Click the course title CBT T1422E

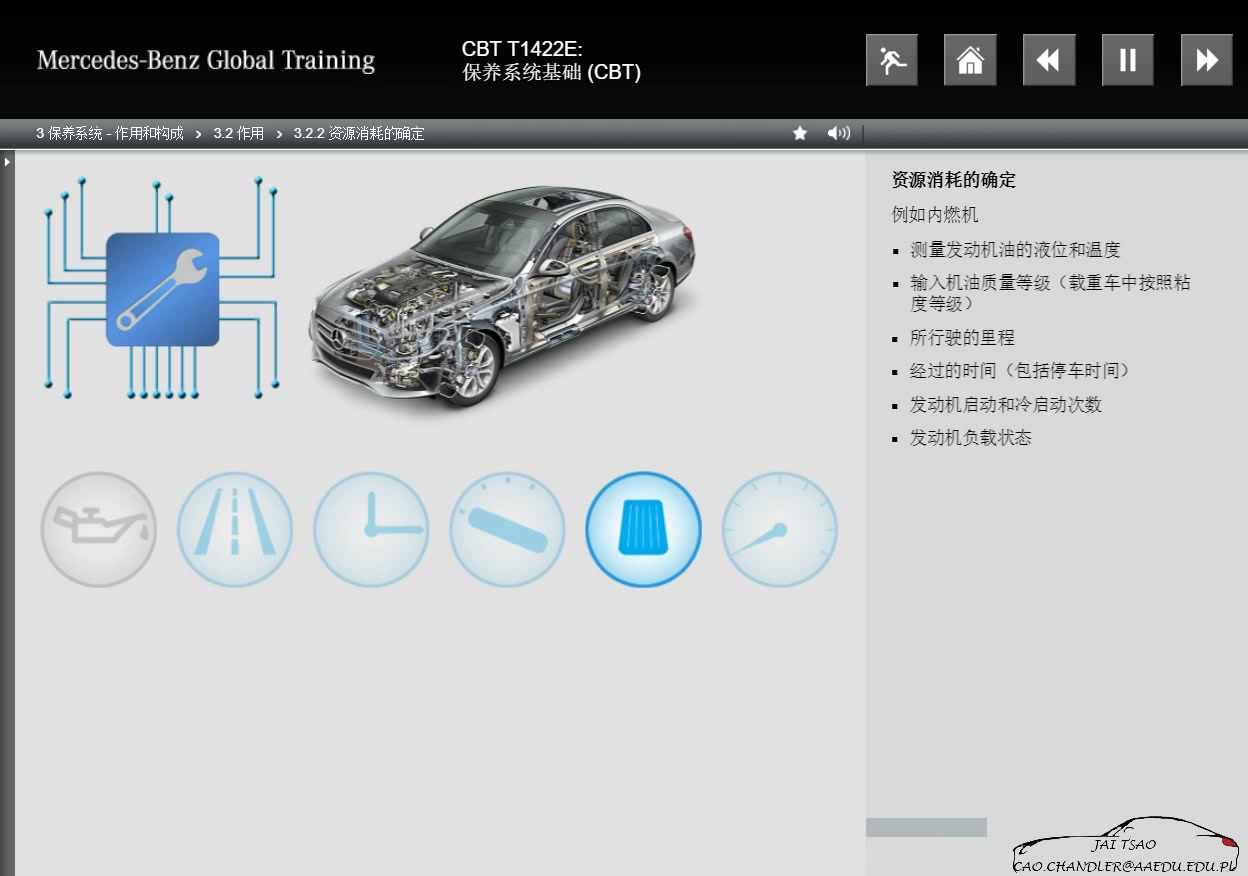(x=522, y=49)
